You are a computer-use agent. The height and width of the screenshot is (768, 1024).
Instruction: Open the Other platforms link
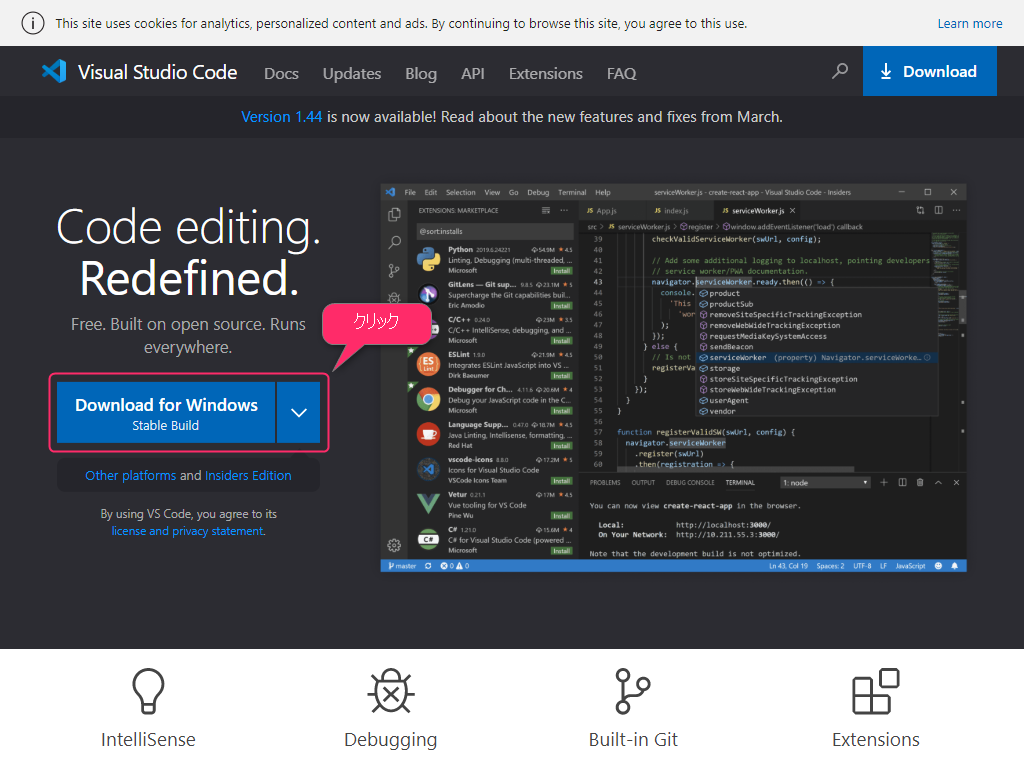[x=131, y=475]
